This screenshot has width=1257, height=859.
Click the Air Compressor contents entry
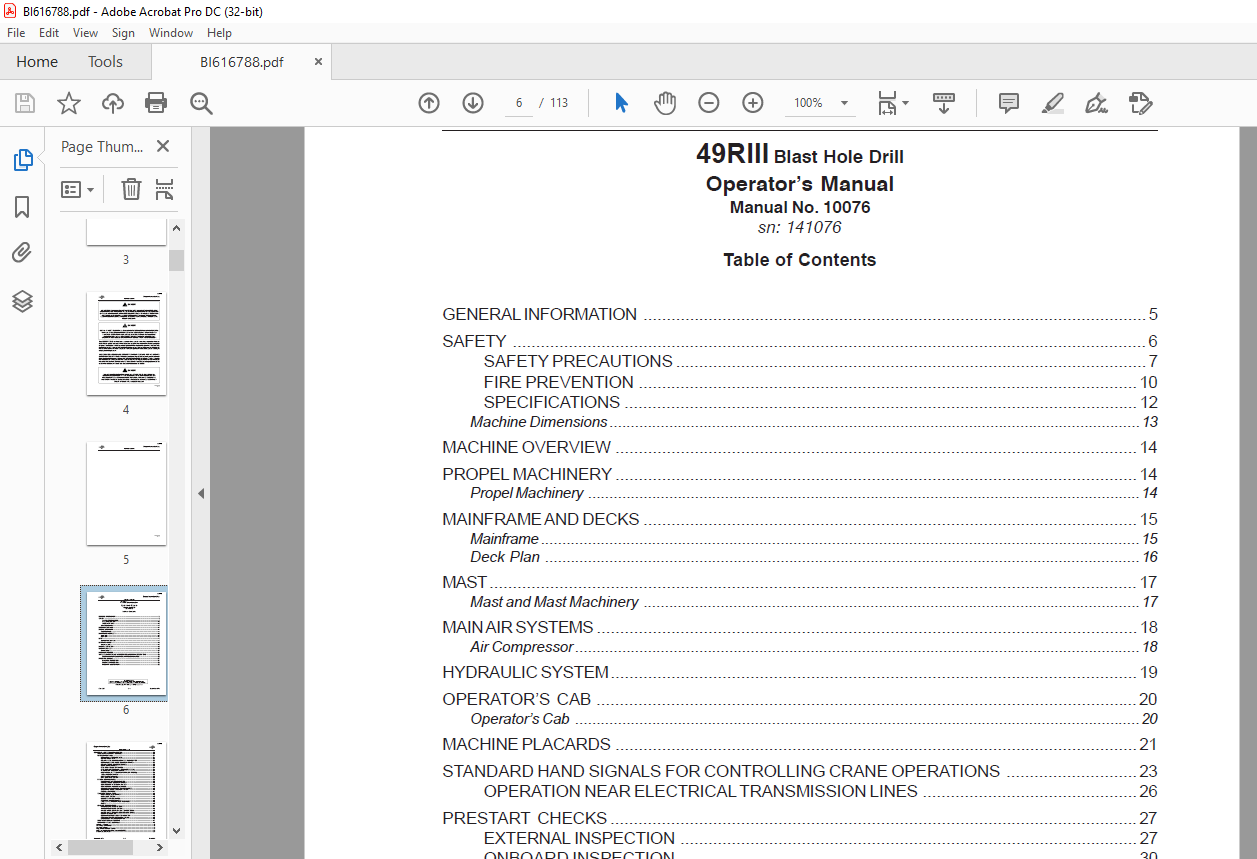click(x=814, y=647)
